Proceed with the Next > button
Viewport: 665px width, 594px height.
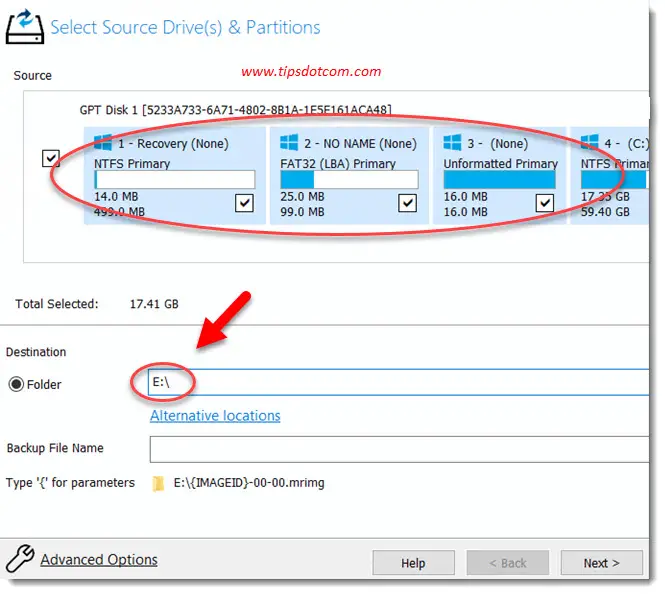click(601, 563)
